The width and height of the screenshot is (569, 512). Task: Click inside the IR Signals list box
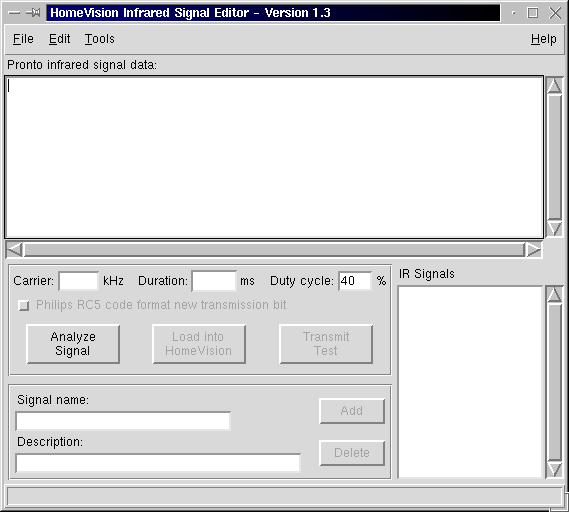tap(470, 382)
